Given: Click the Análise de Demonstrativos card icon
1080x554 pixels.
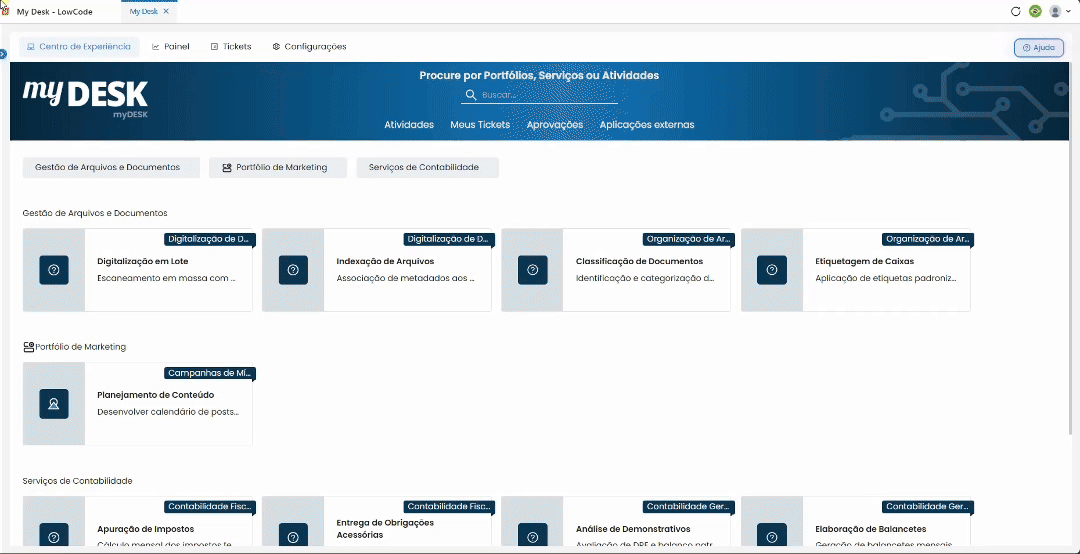Looking at the screenshot, I should (x=532, y=537).
